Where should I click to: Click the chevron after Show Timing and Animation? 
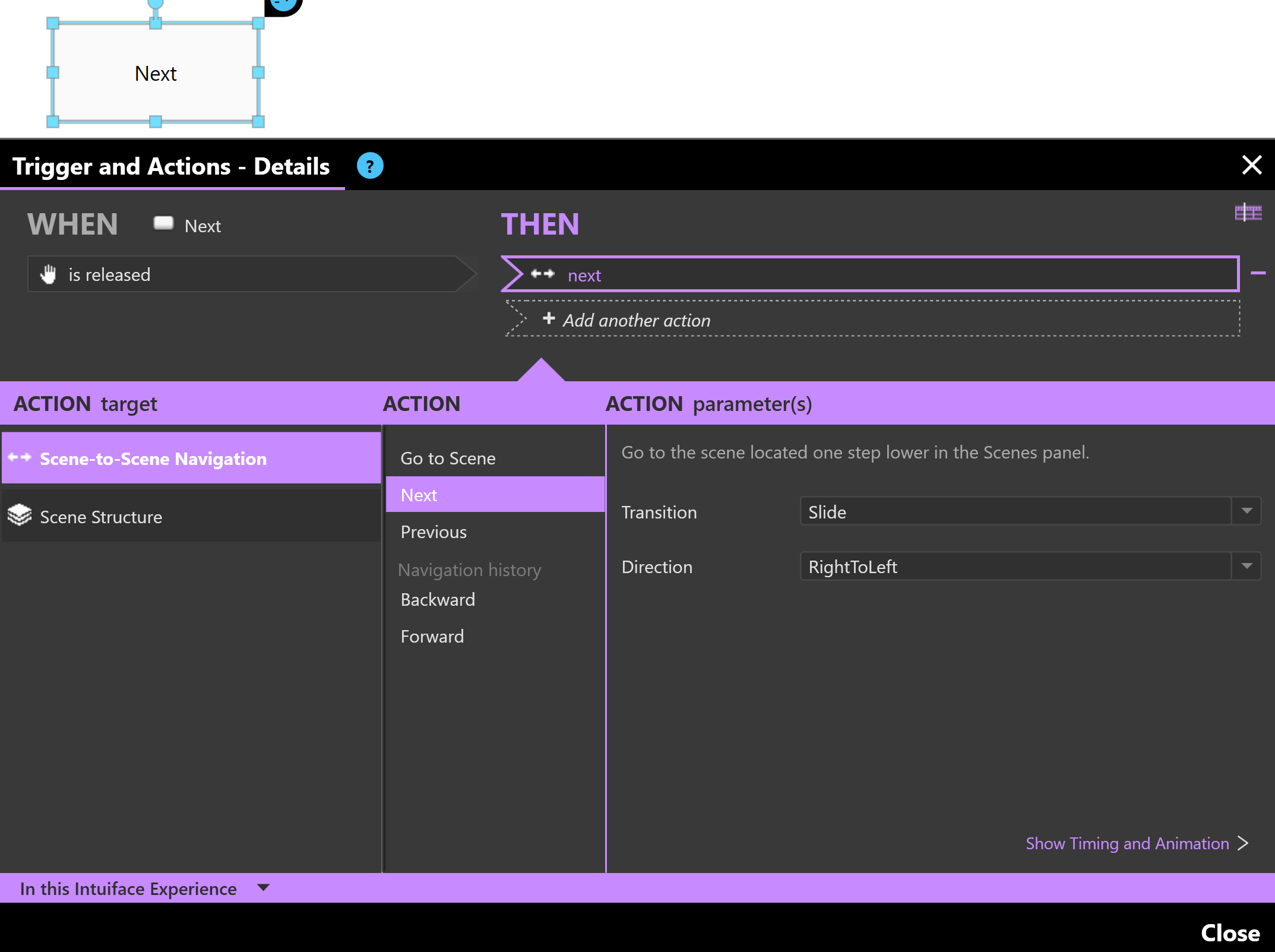point(1243,843)
